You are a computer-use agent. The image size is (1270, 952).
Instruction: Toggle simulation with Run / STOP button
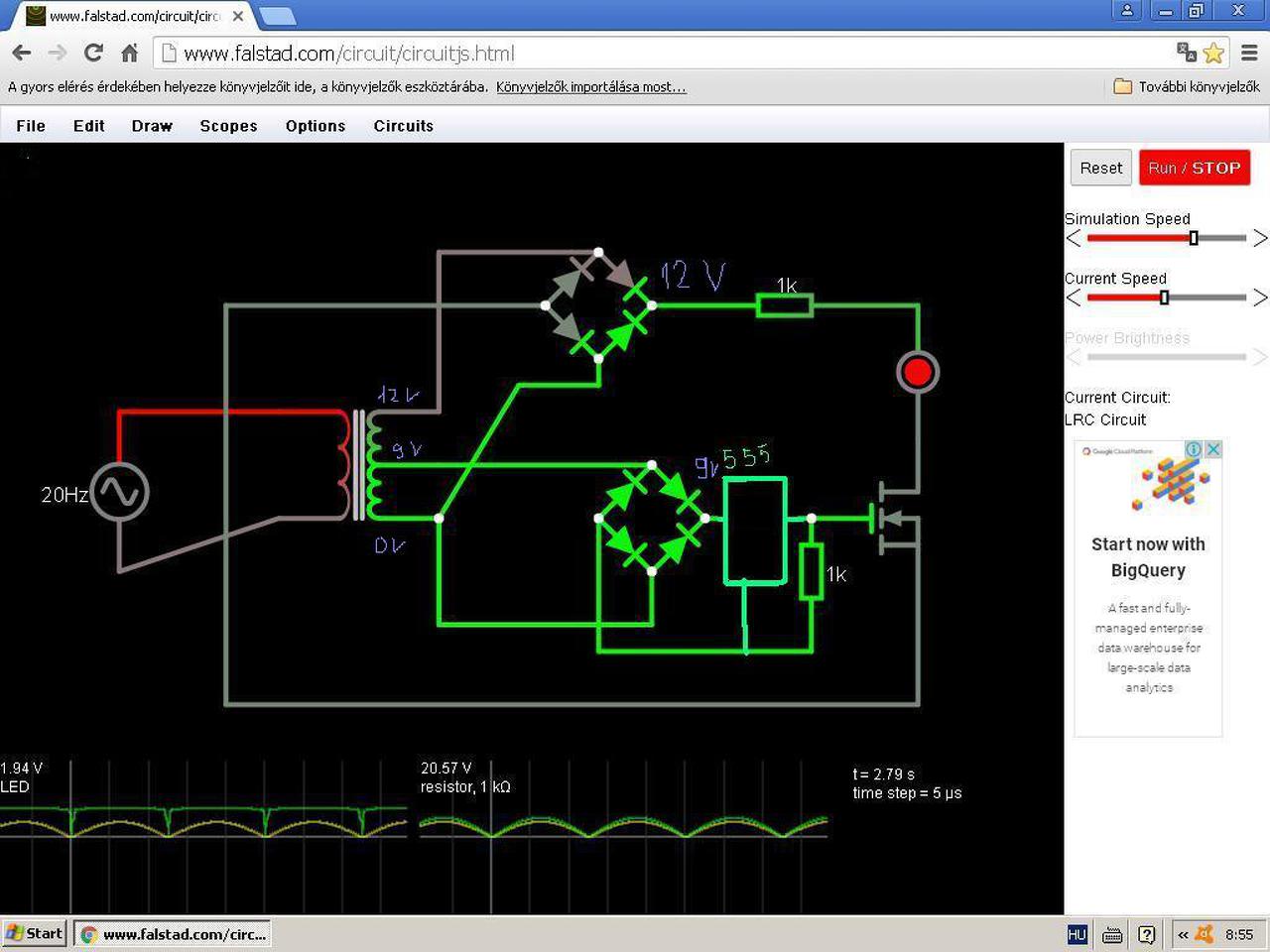tap(1195, 168)
